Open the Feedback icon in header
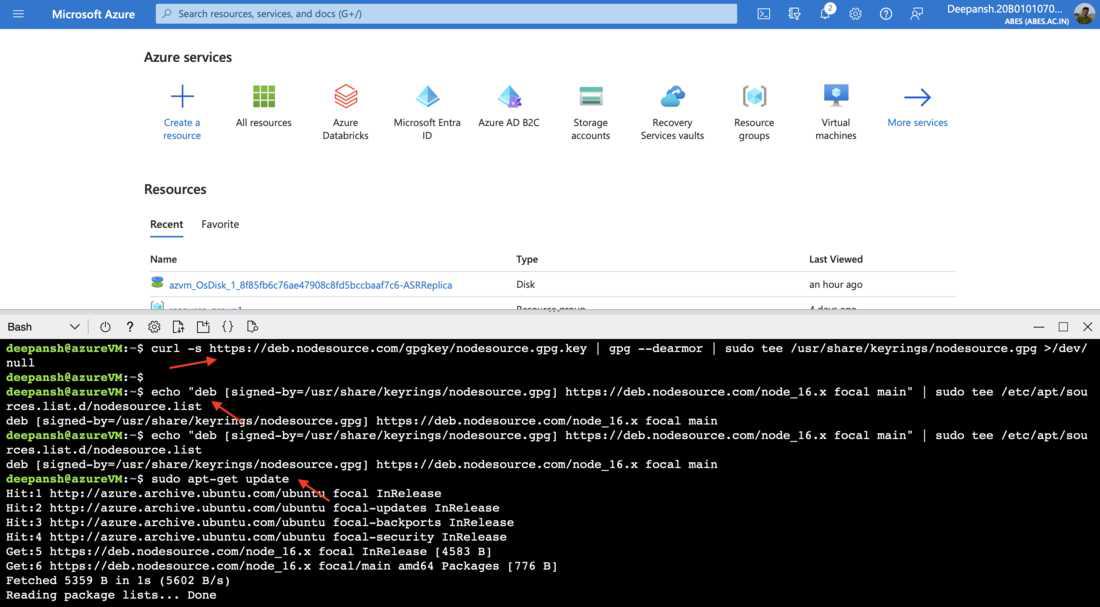The image size is (1100, 607). tap(916, 13)
